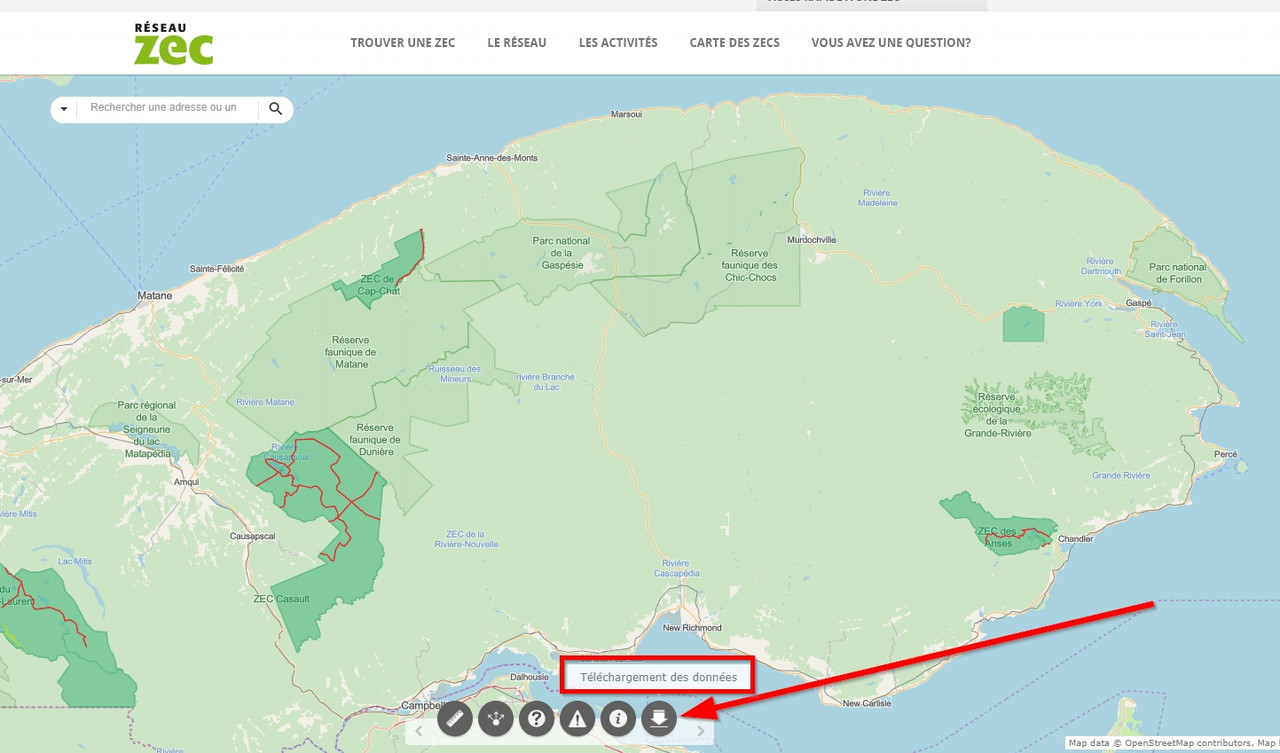This screenshot has height=753, width=1280.
Task: Click the Rivière Cascapédia label
Action: pos(675,568)
